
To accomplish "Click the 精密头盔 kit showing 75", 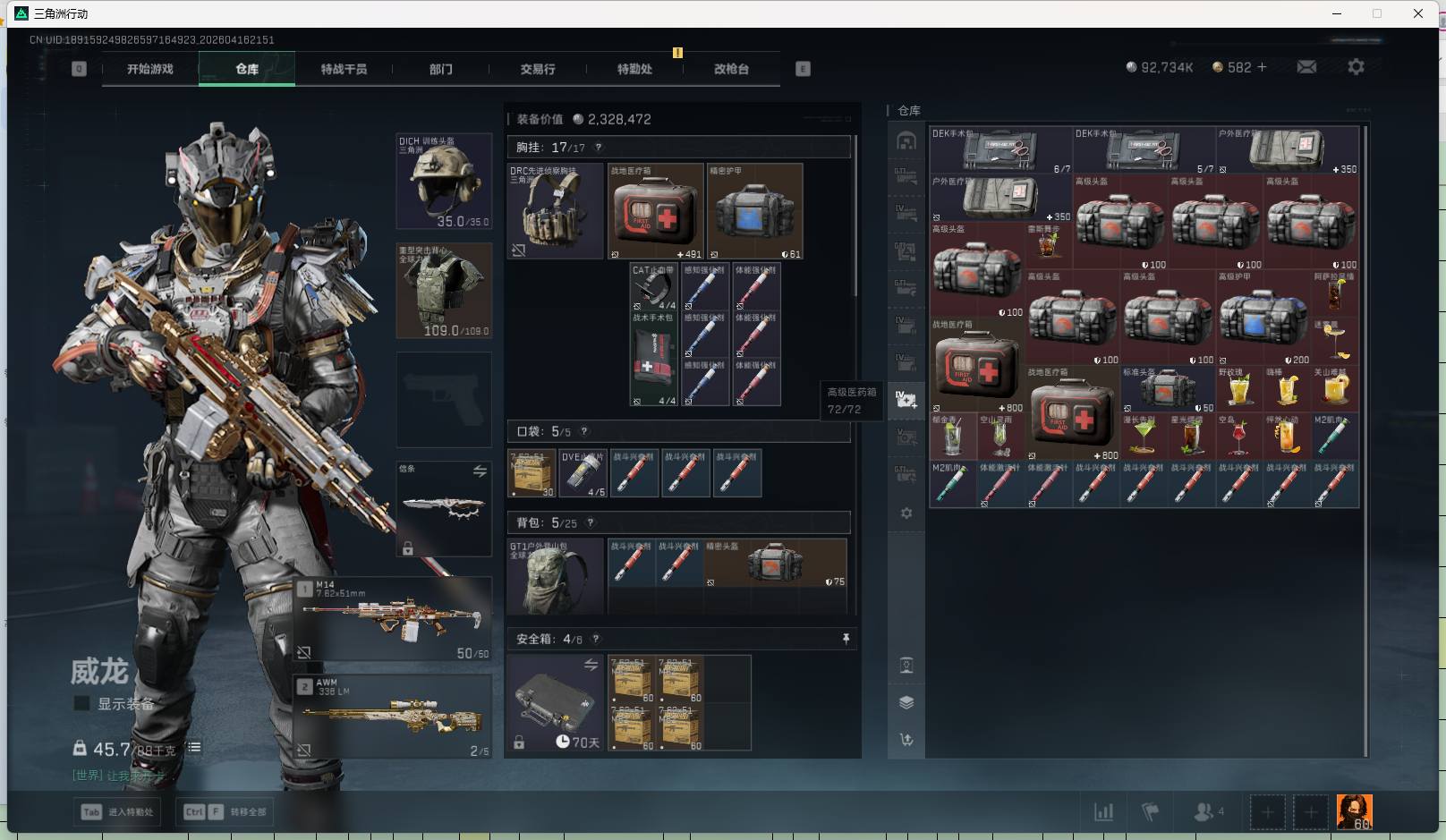I will coord(775,563).
